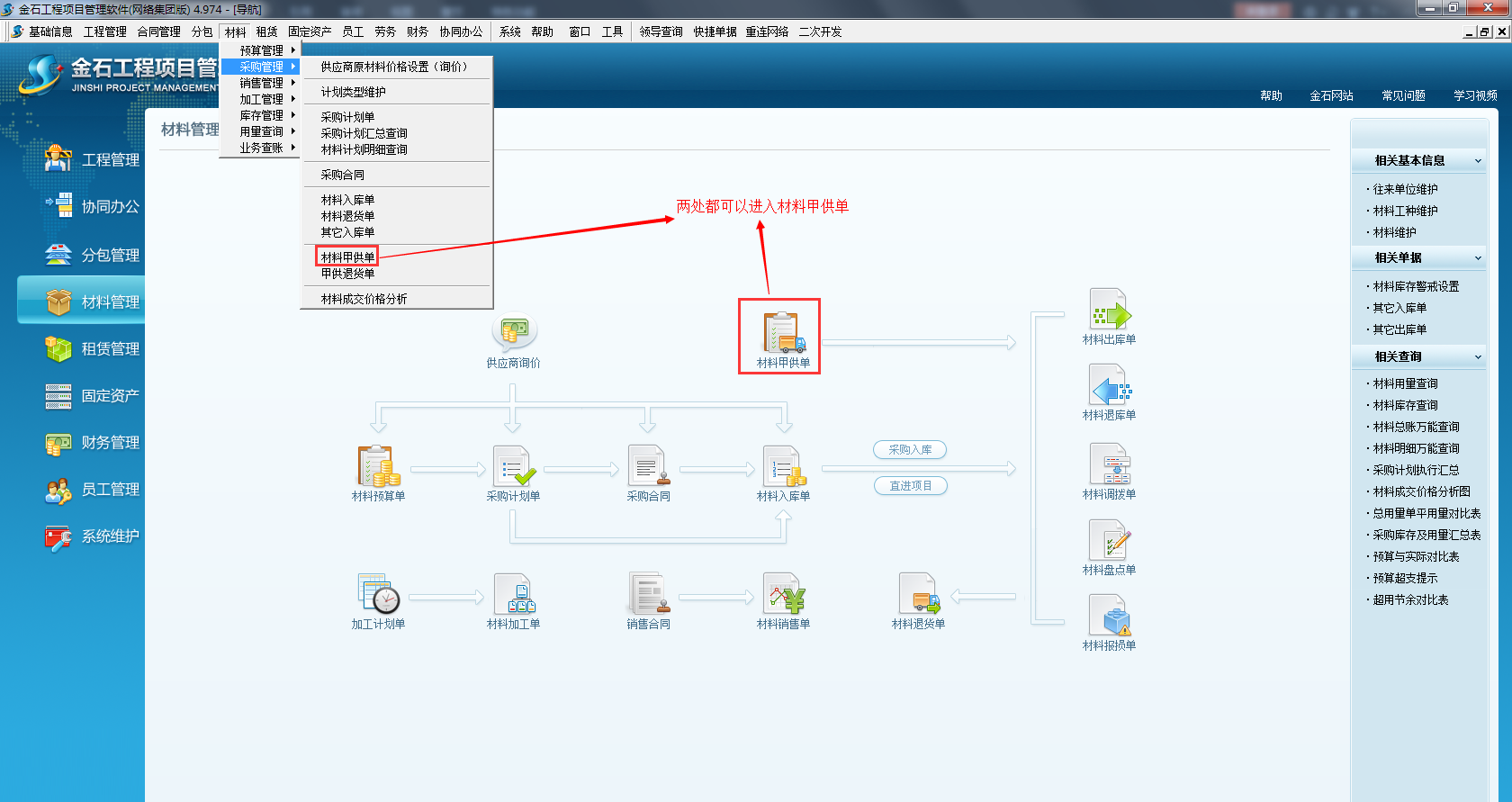Expand the 库存管理 submenu

pyautogui.click(x=262, y=115)
